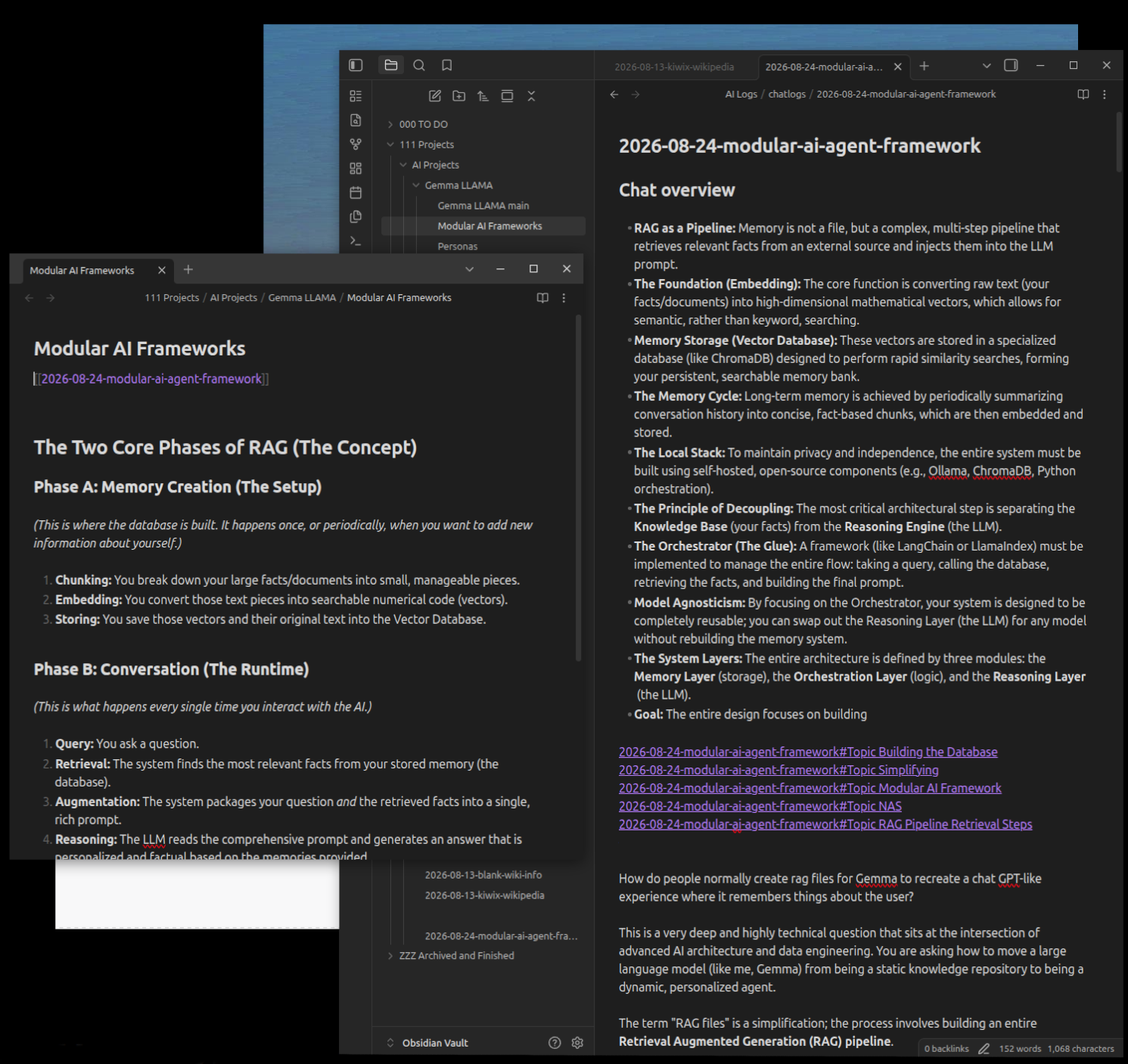Open the Personas note in file tree
The height and width of the screenshot is (1064, 1128).
[x=458, y=247]
